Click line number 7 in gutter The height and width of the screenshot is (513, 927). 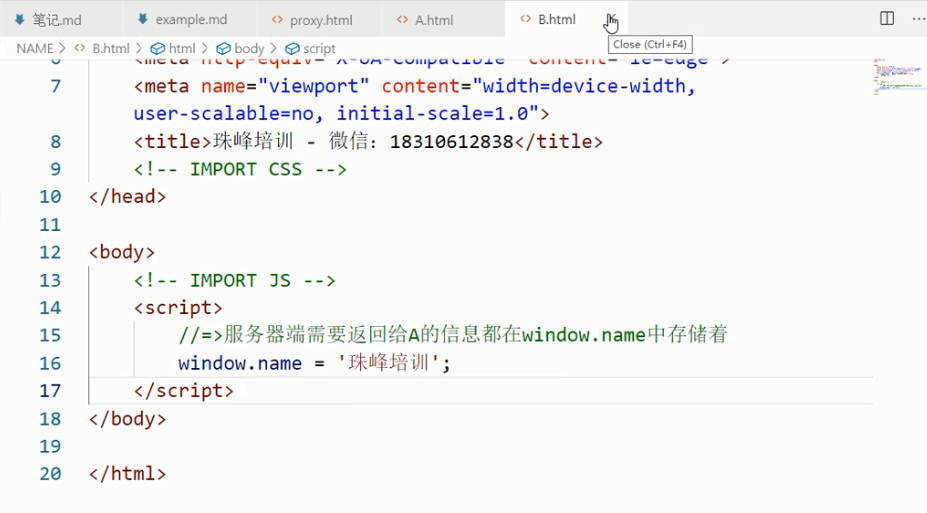(x=56, y=86)
